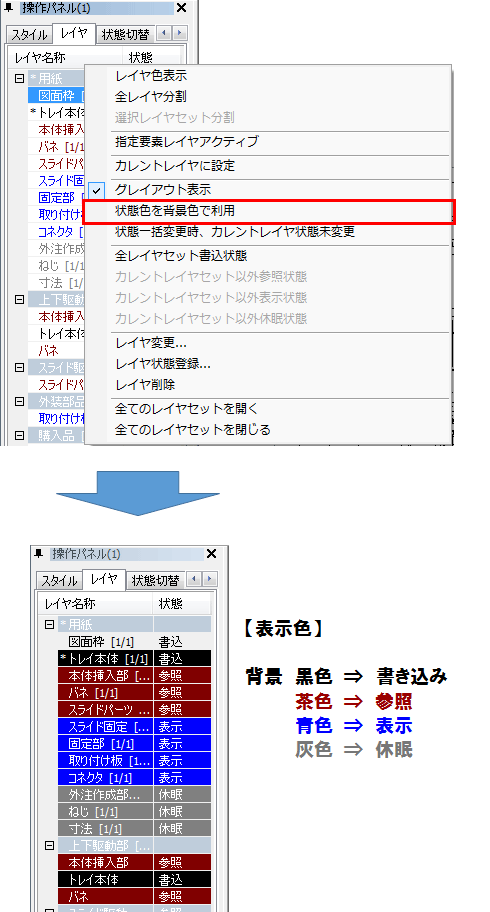Open the 状態切替 tab in the upper panel
The width and height of the screenshot is (490, 912).
(x=125, y=34)
